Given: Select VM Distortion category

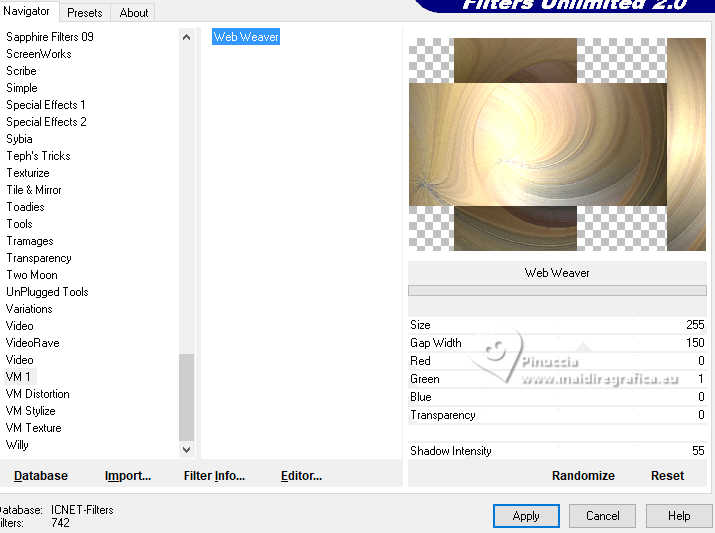Looking at the screenshot, I should pos(37,394).
